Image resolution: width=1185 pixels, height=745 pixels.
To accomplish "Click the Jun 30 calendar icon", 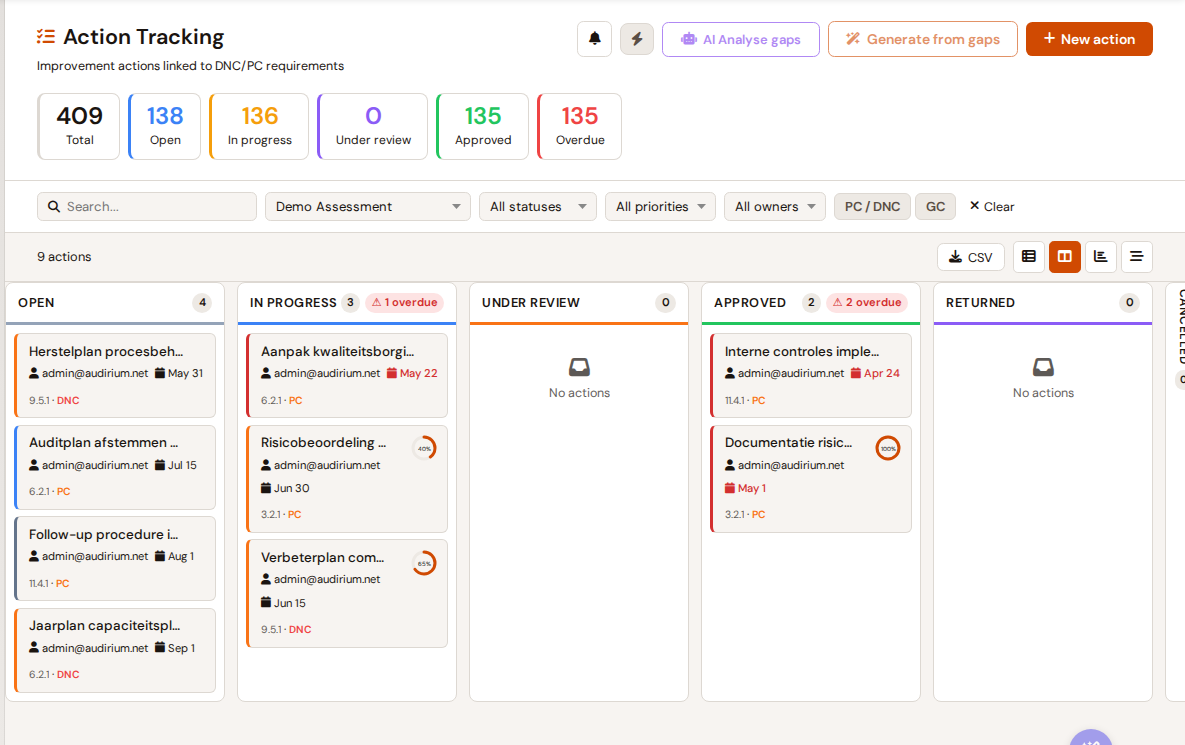I will [x=266, y=488].
